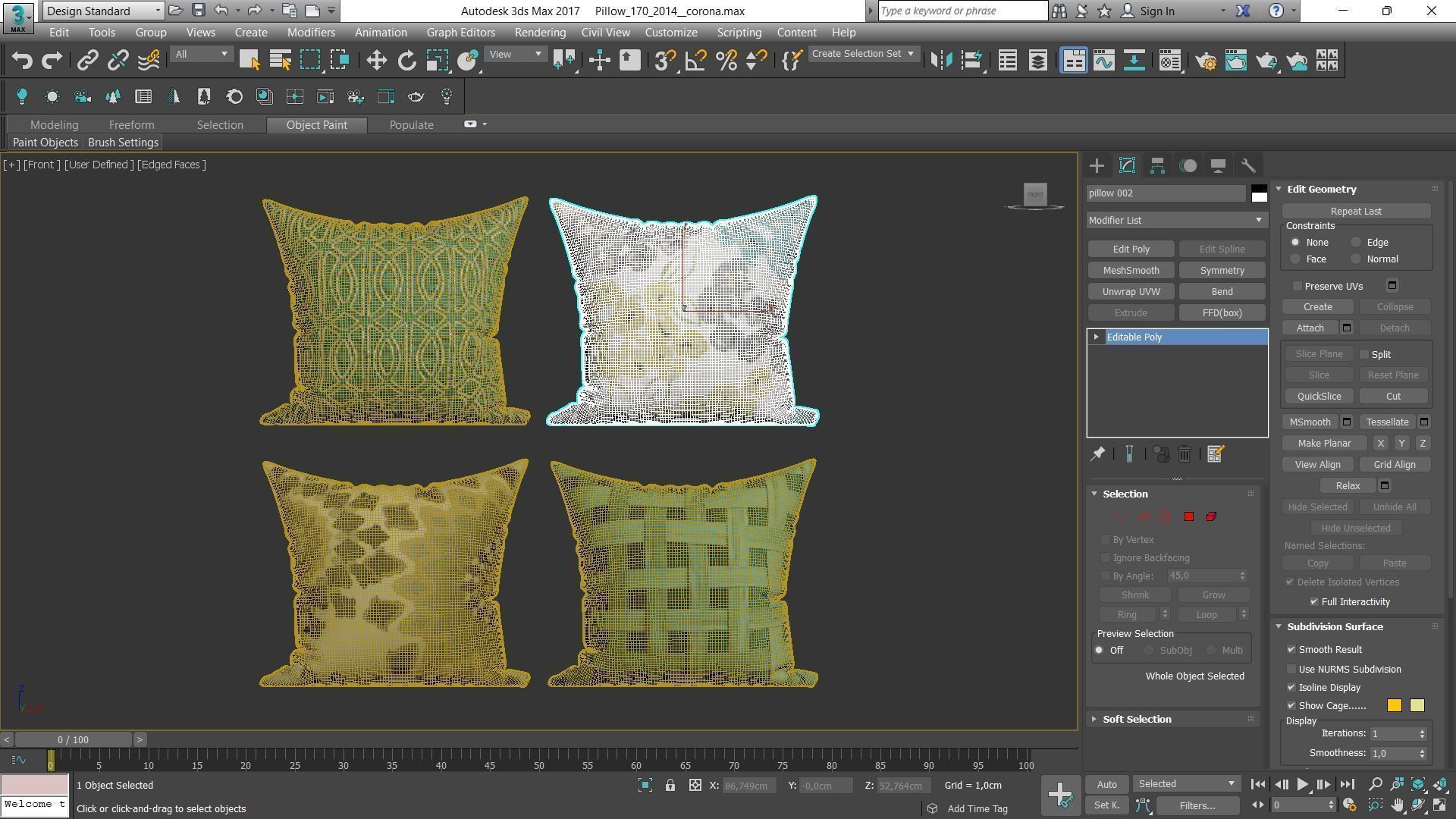Toggle the Angle Snap icon

click(x=695, y=61)
